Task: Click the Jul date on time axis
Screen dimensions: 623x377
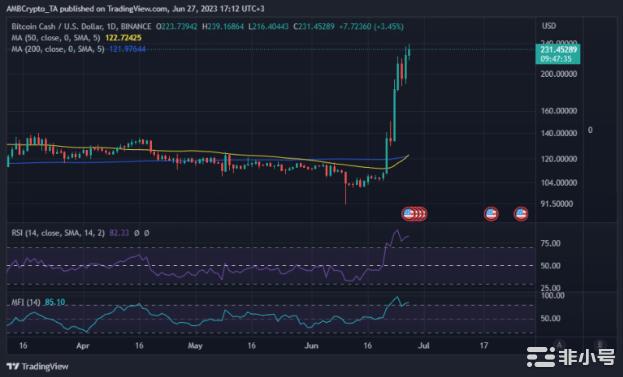Action: point(424,346)
